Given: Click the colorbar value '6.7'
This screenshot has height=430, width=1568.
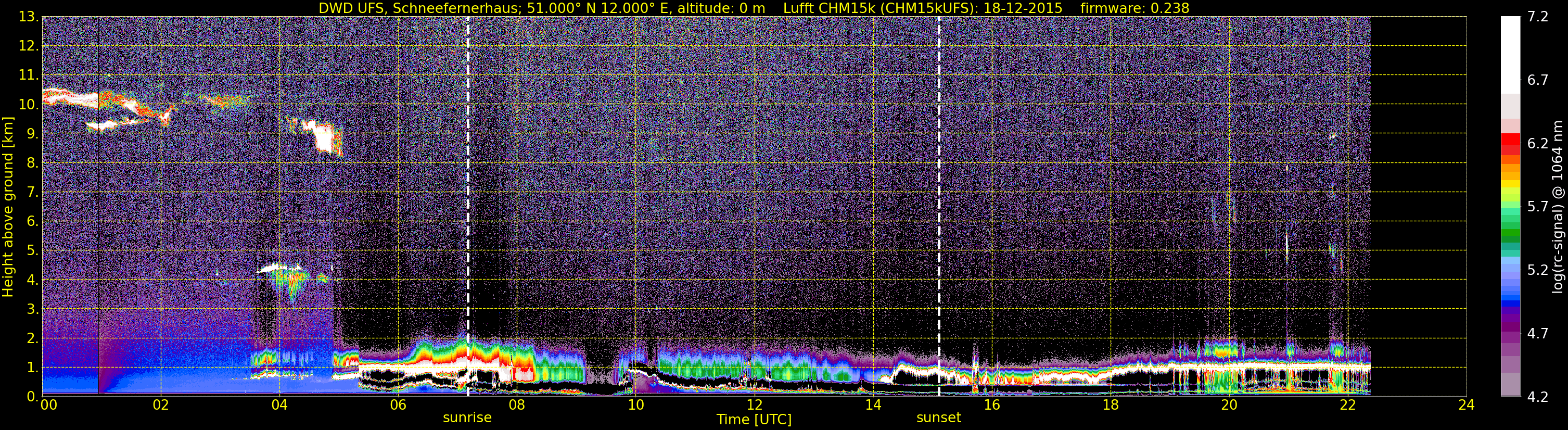Looking at the screenshot, I should pos(1538,80).
